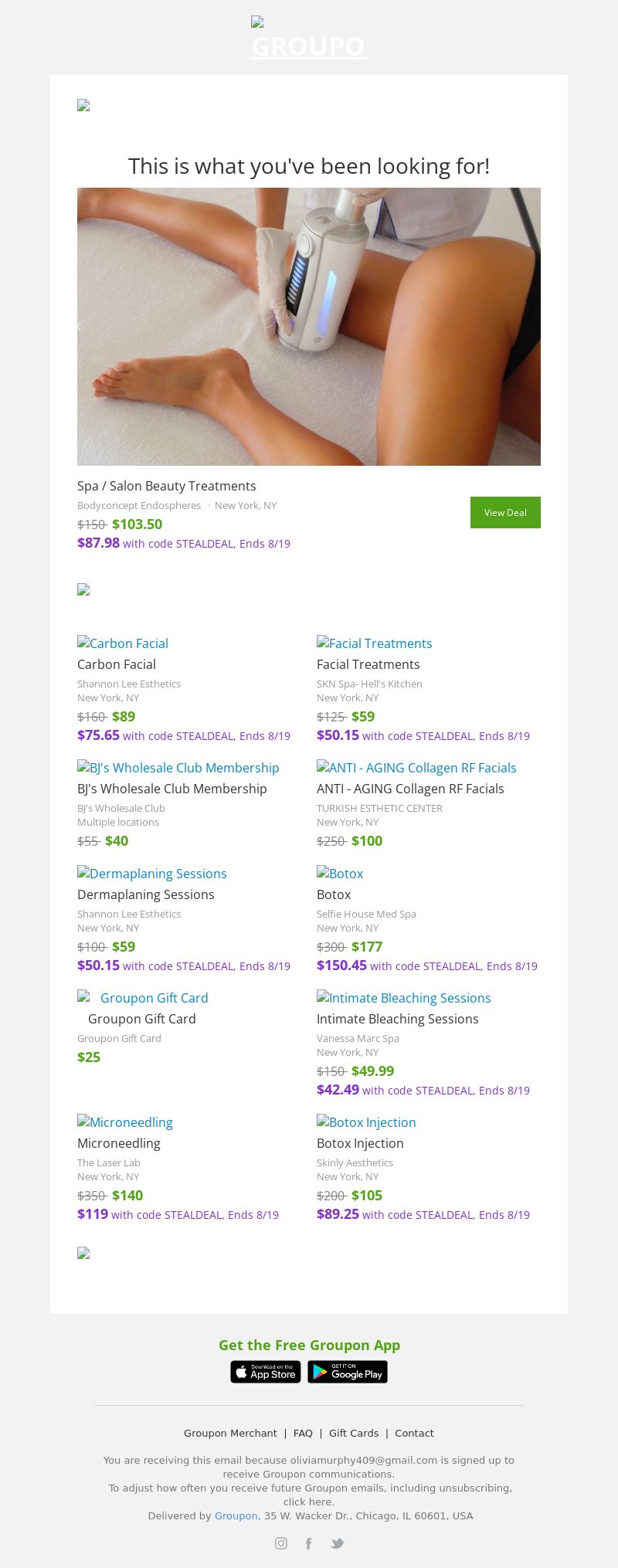Screen dimensions: 618x1568
Task: Open the Groupon Merchant footer link
Action: pos(230,1432)
